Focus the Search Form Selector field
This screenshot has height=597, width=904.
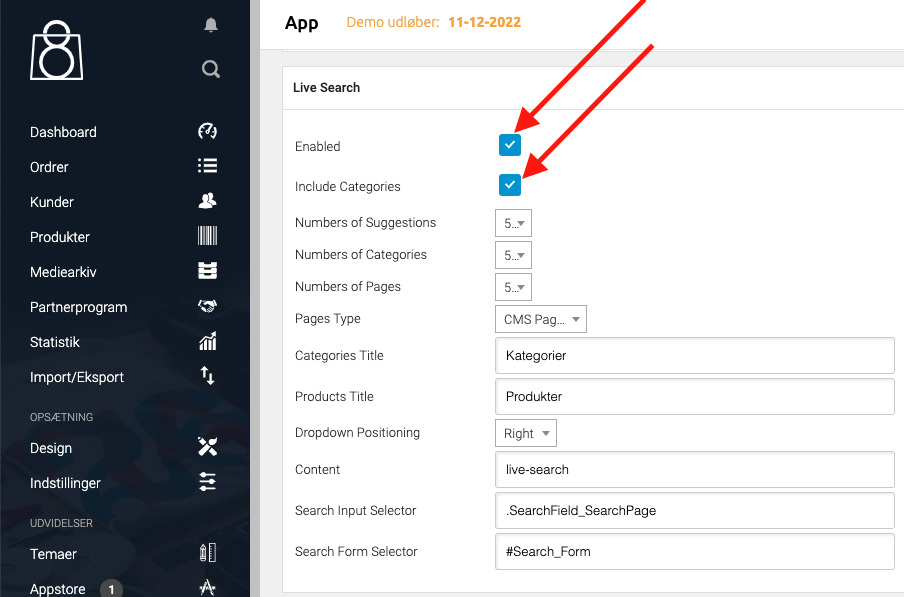click(x=694, y=551)
